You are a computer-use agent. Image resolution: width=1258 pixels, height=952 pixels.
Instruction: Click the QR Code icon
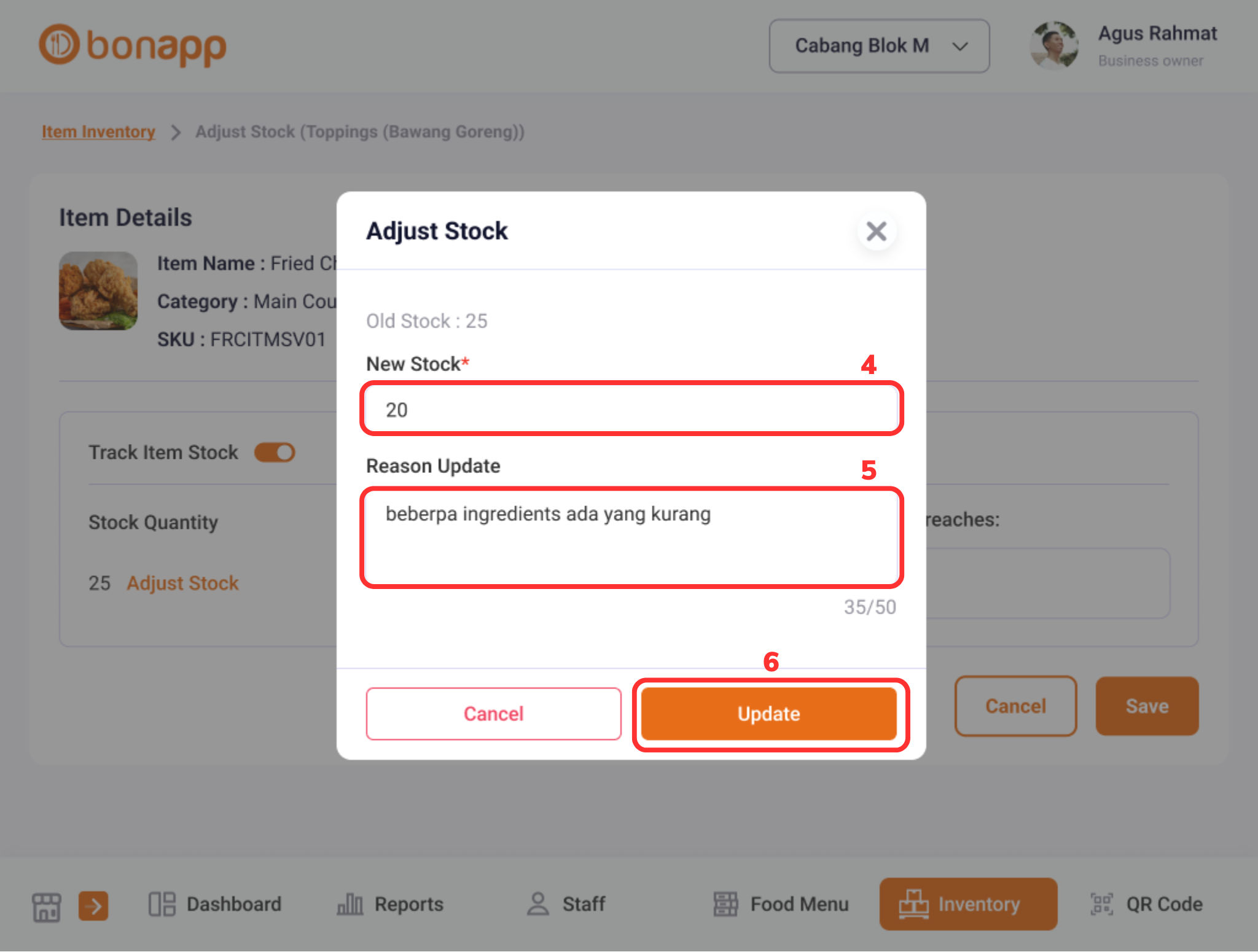[x=1101, y=904]
